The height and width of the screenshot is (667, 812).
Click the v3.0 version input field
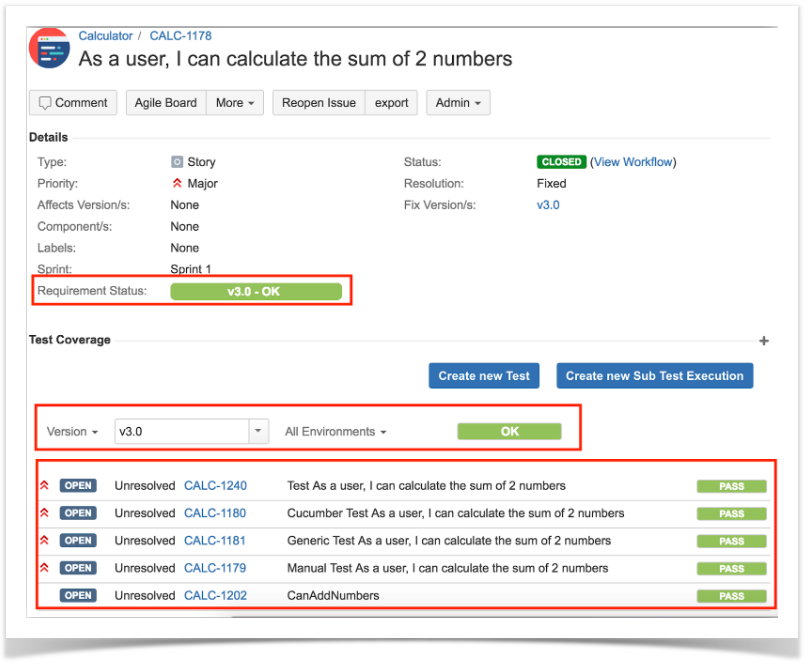[182, 431]
